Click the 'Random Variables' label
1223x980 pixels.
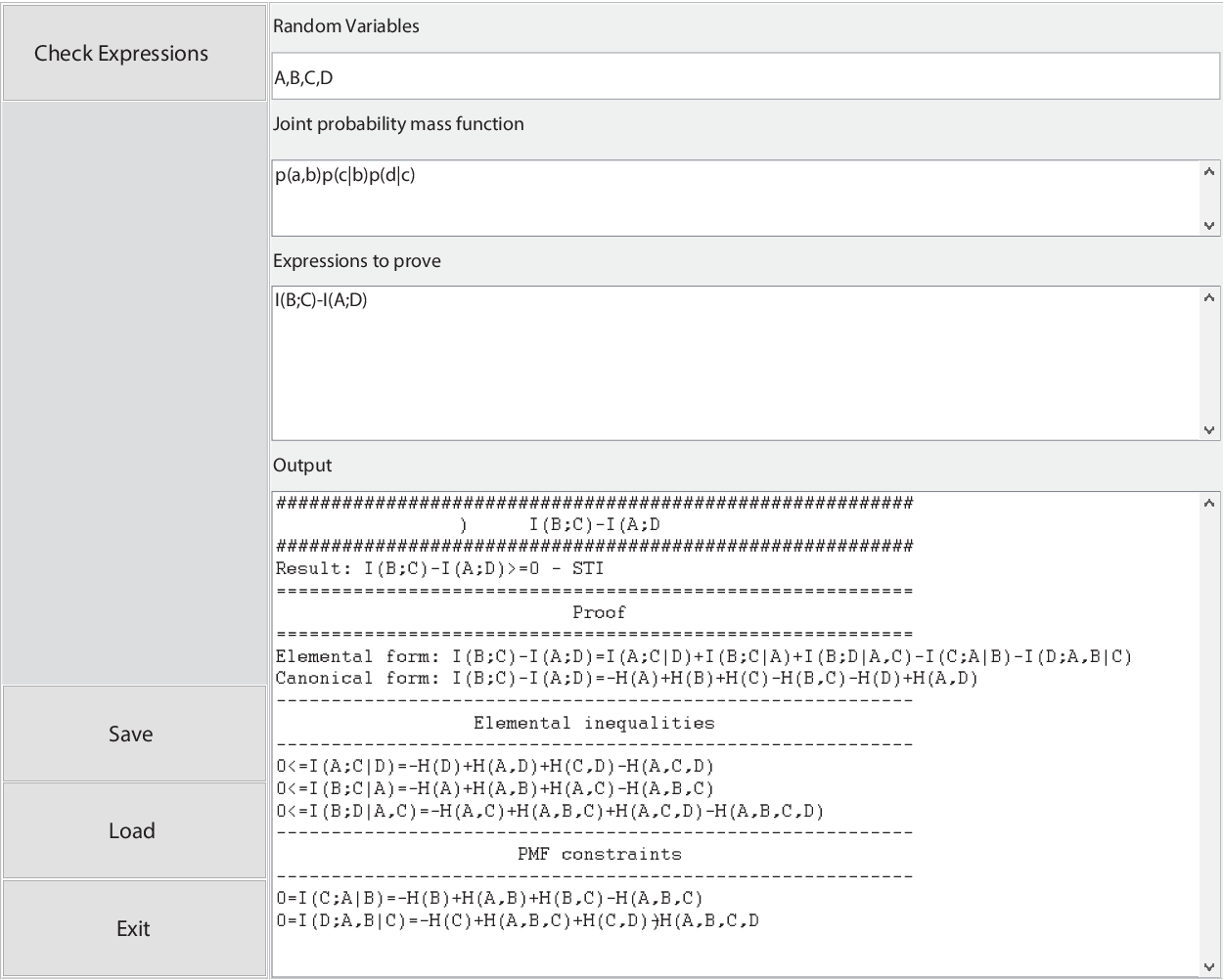pos(346,26)
